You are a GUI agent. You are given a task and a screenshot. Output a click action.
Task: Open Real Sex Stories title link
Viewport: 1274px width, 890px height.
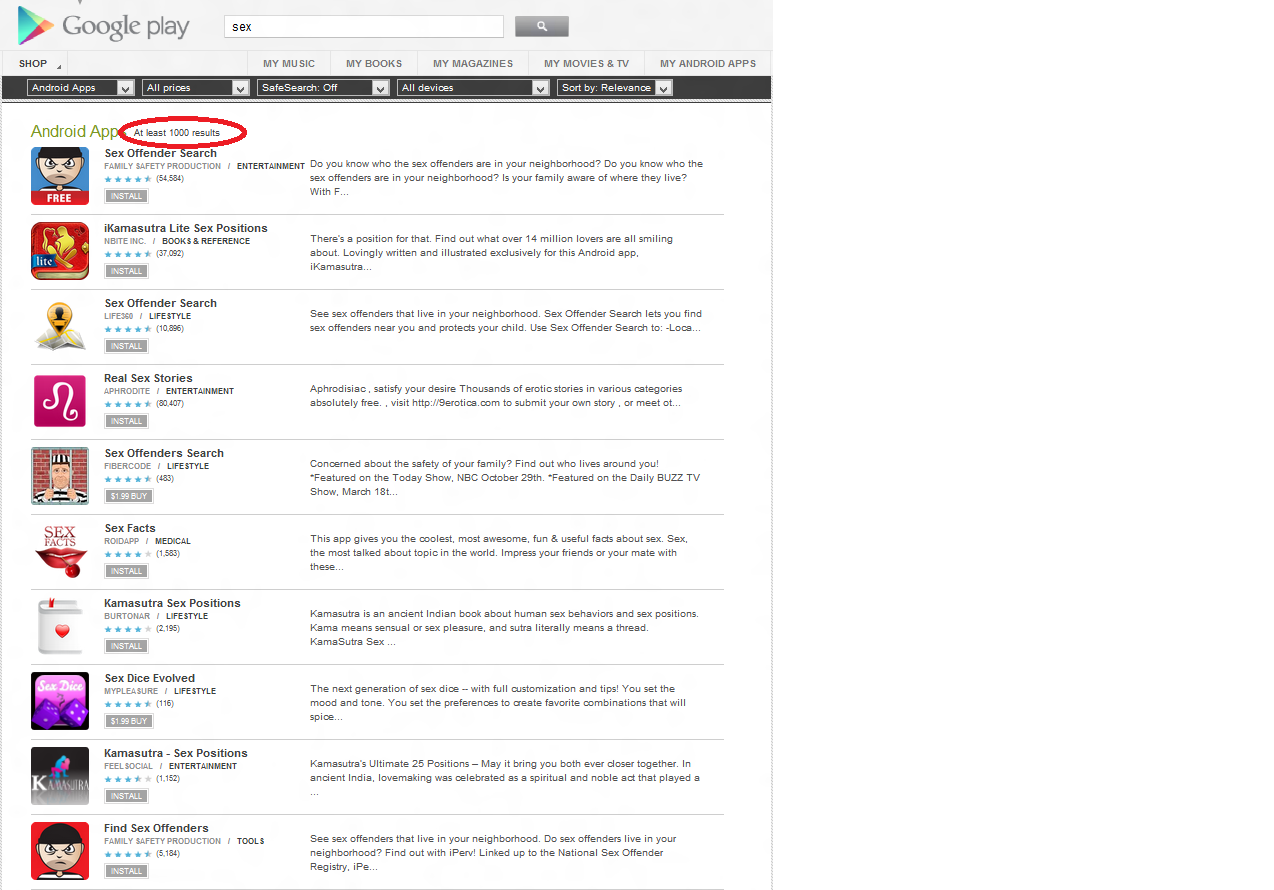148,378
